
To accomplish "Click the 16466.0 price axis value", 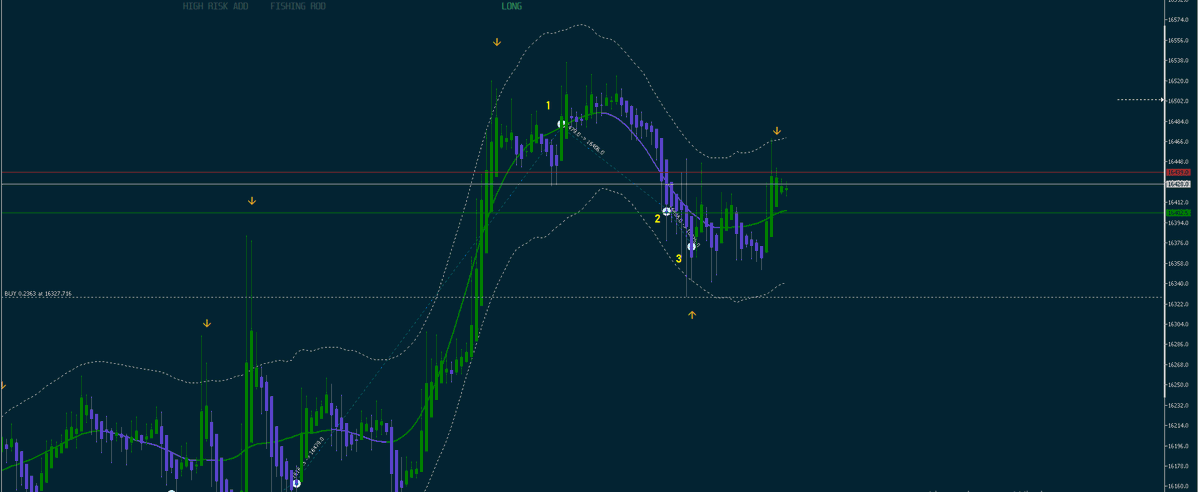I will (x=1177, y=142).
